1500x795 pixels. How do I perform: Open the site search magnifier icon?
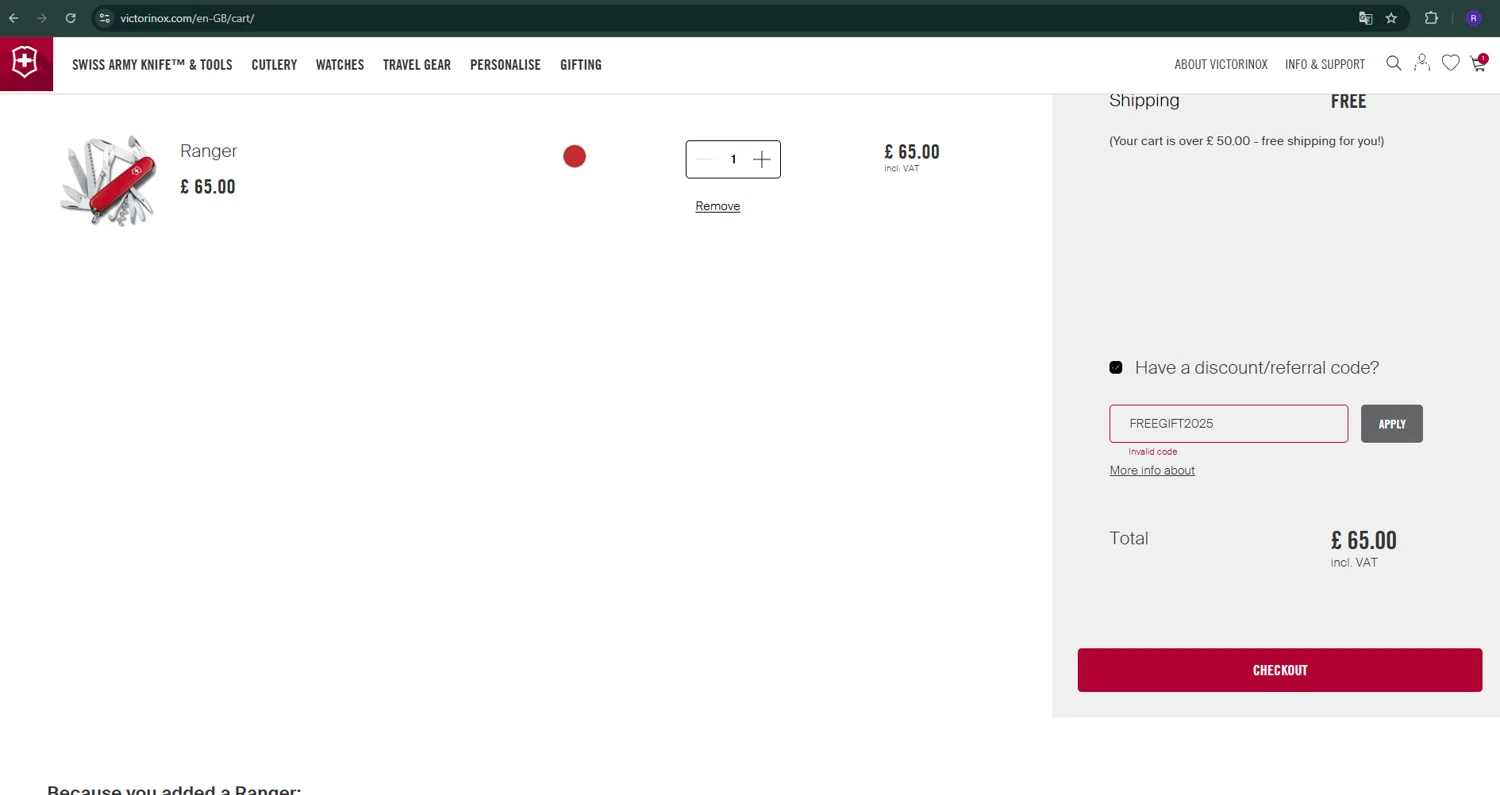[1393, 63]
